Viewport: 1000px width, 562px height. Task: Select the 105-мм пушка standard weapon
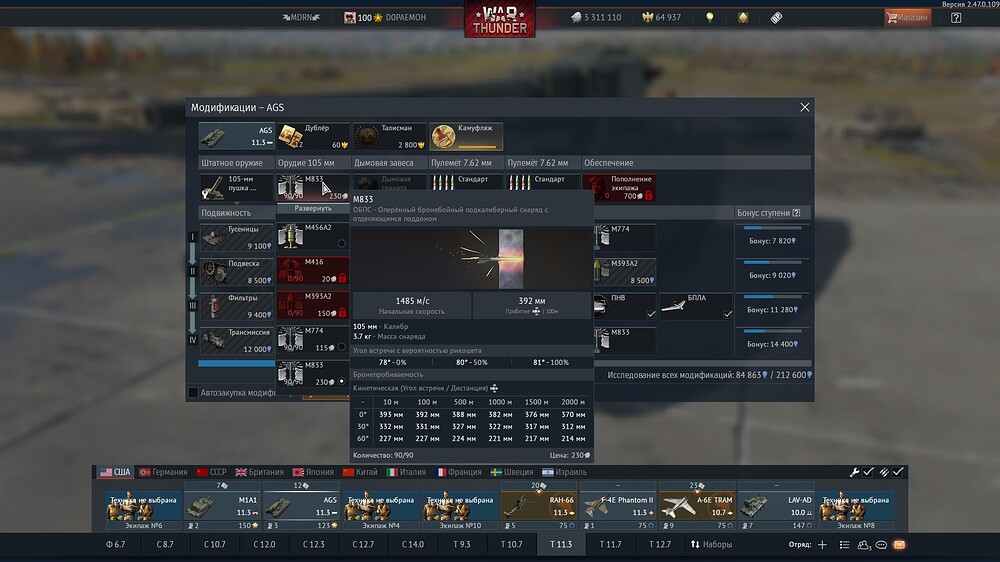point(237,188)
